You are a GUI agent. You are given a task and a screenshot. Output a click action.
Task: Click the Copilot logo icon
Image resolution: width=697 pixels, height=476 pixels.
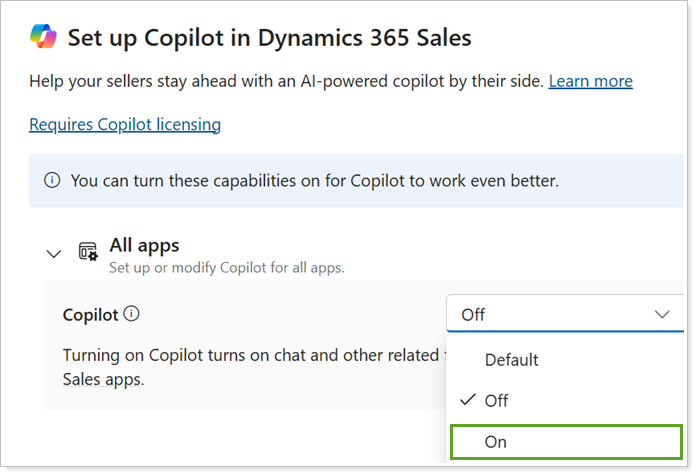tap(44, 37)
